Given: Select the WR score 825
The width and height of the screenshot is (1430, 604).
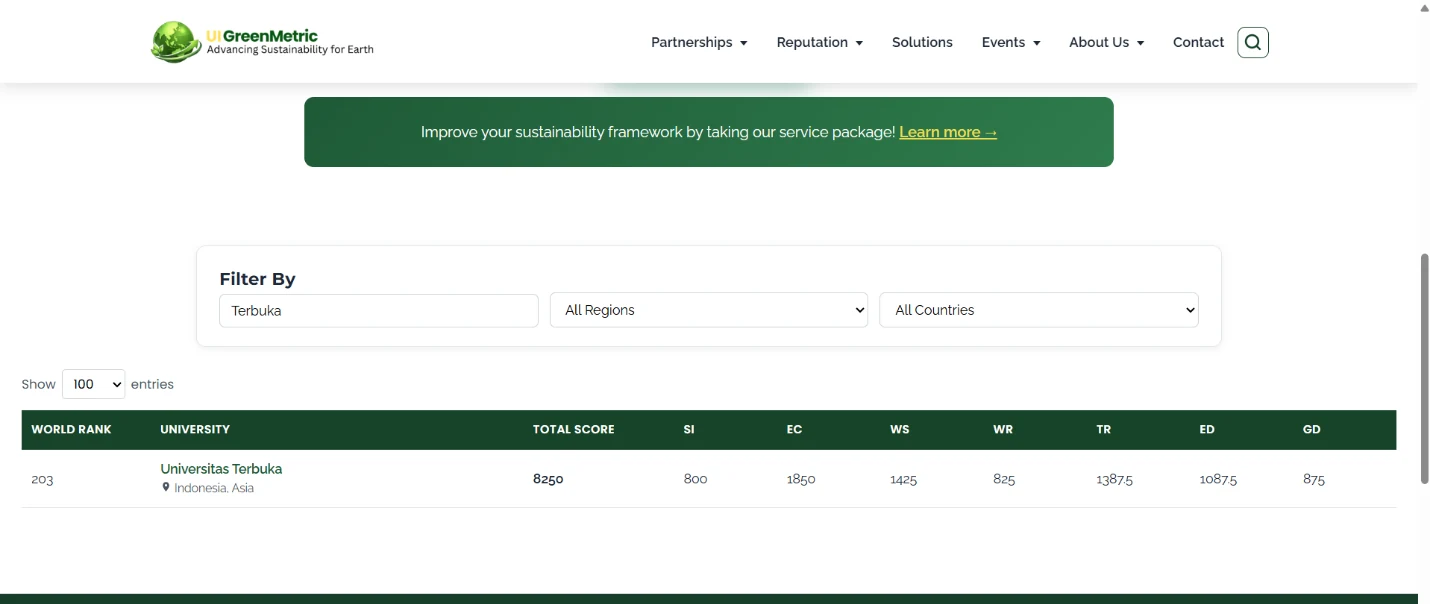Looking at the screenshot, I should [1004, 479].
